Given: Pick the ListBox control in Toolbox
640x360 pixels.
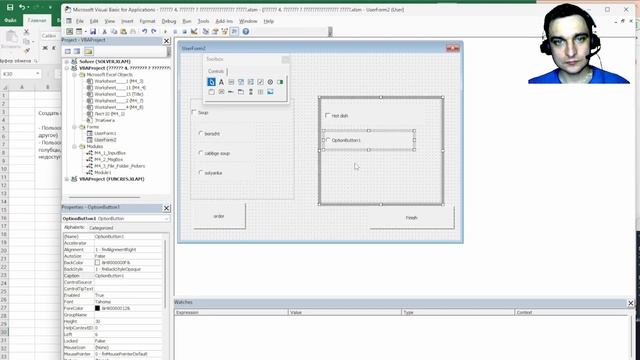Looking at the screenshot, I should point(251,82).
